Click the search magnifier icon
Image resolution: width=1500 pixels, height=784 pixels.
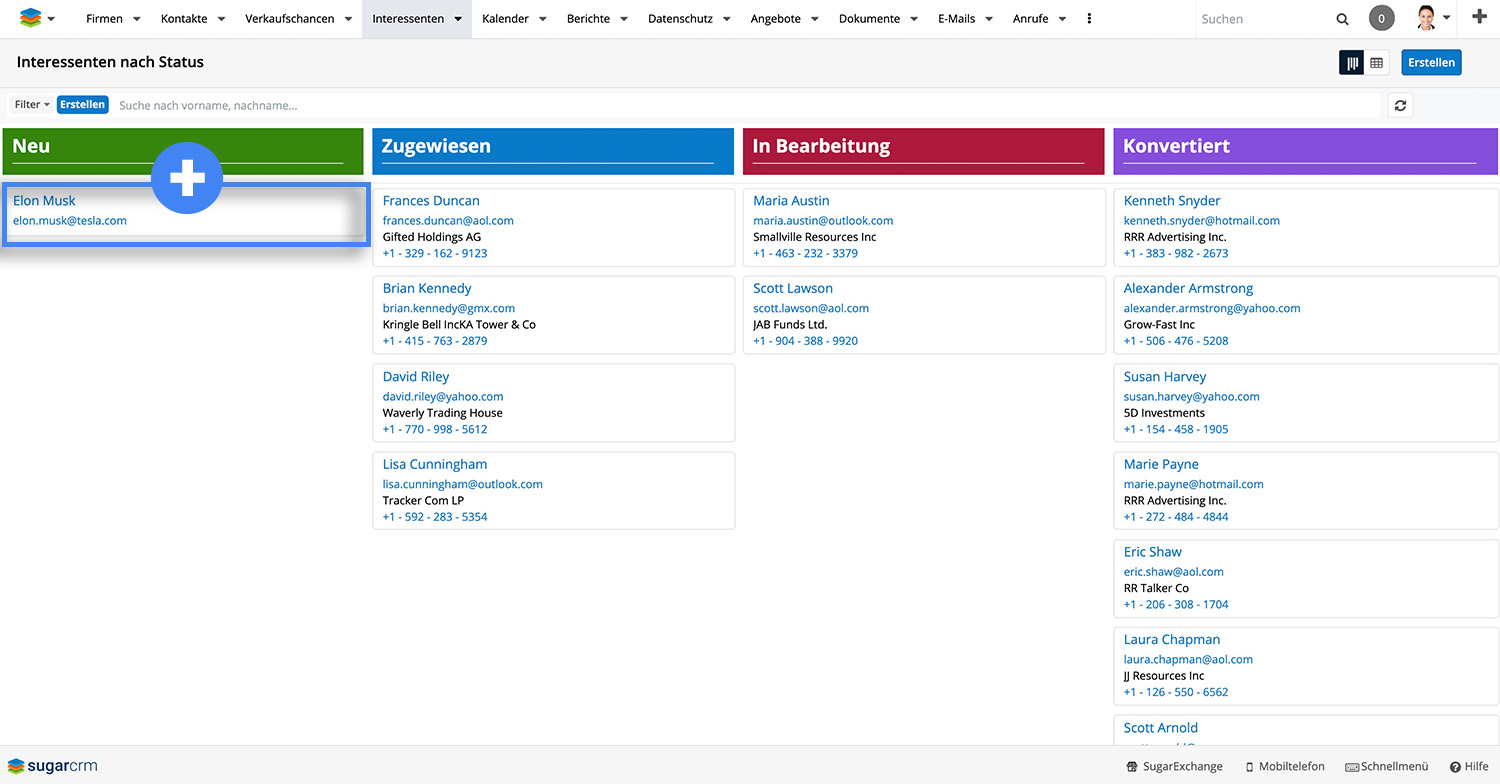[1342, 19]
